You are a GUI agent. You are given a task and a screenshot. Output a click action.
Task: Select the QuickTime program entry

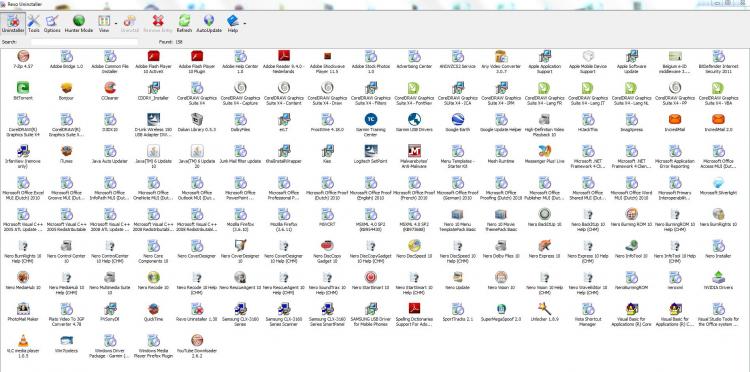[x=154, y=312]
